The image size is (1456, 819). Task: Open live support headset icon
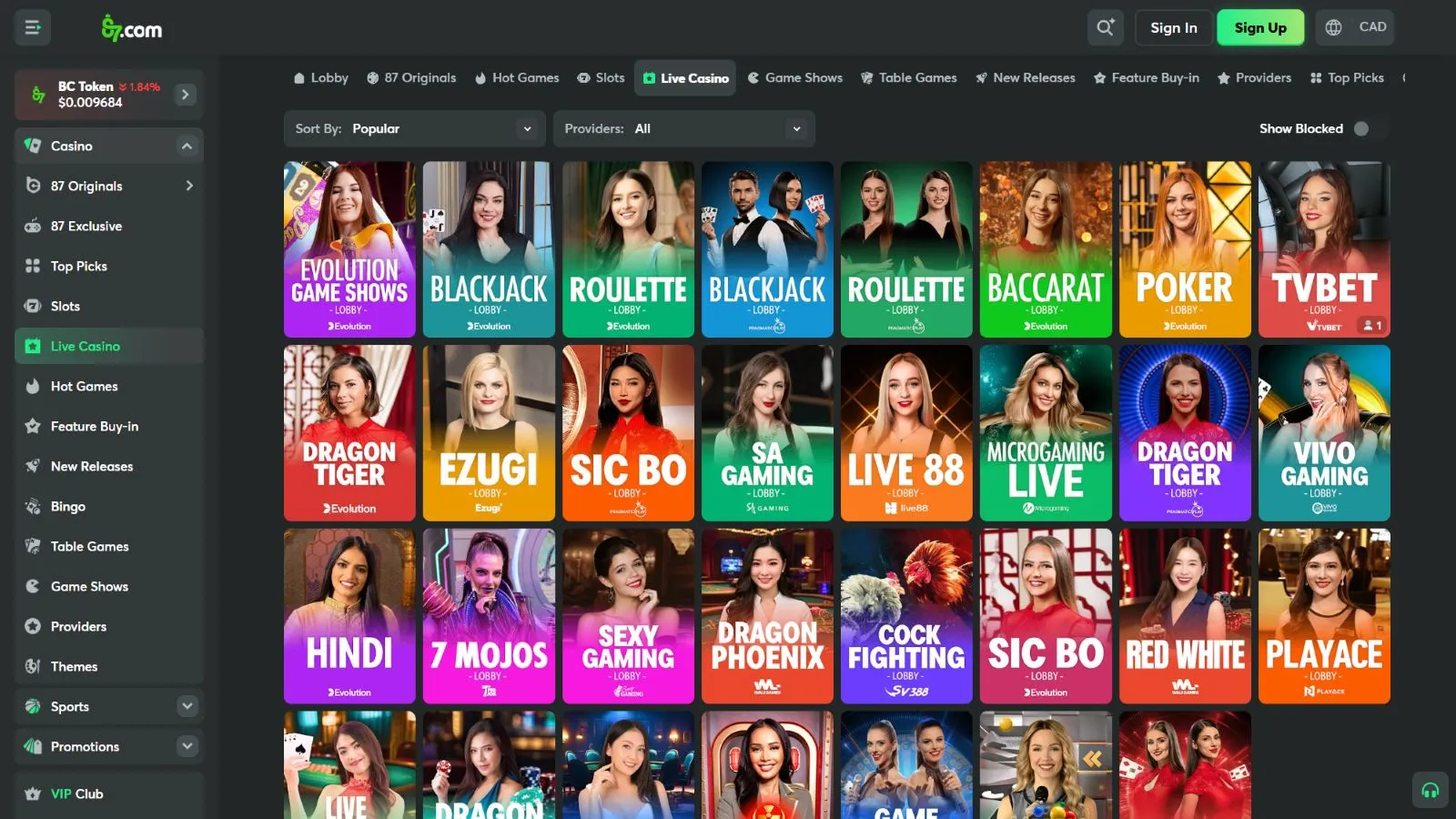click(x=1430, y=790)
